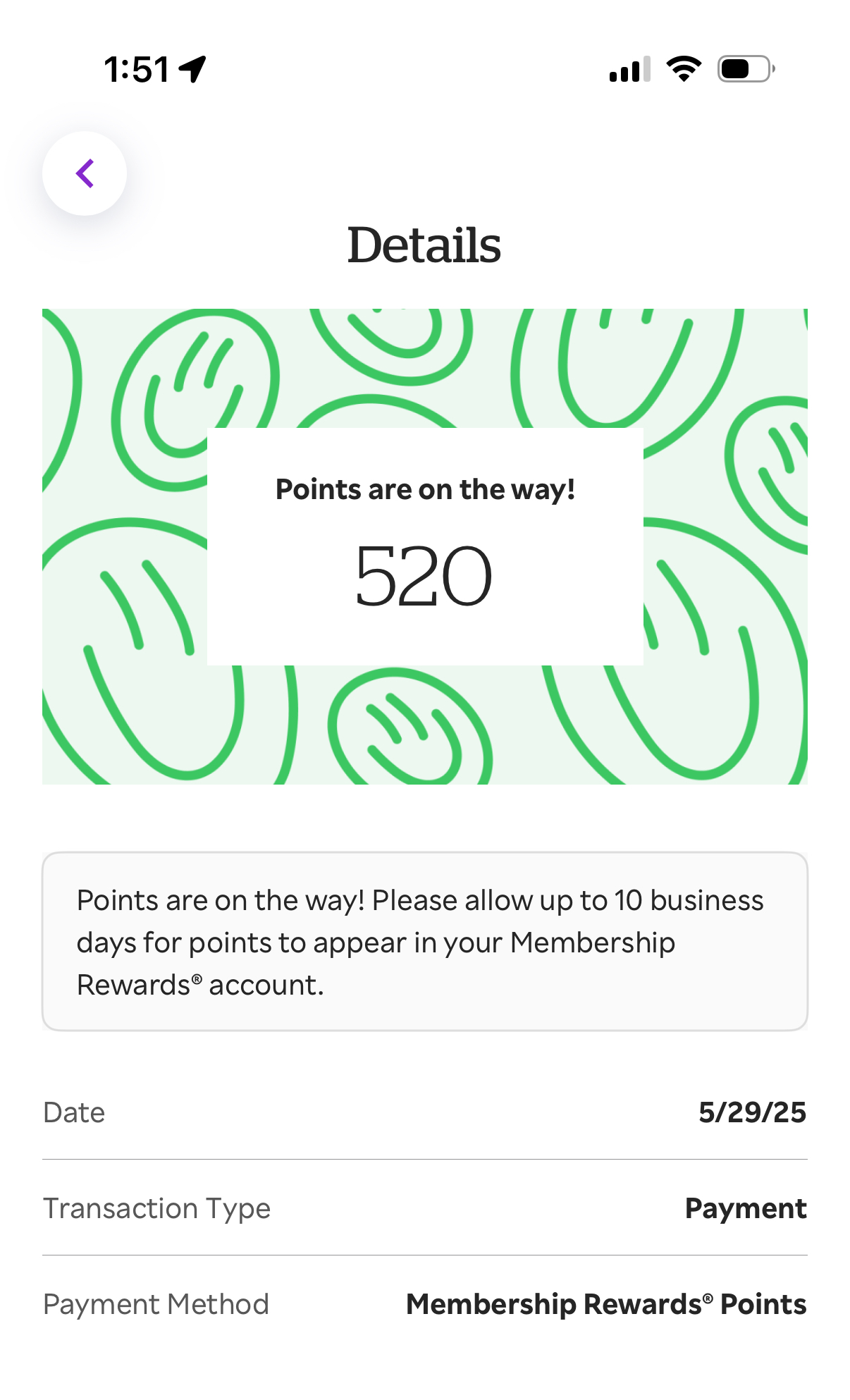
Task: Tap the Membership Rewards Points value
Action: [606, 1304]
